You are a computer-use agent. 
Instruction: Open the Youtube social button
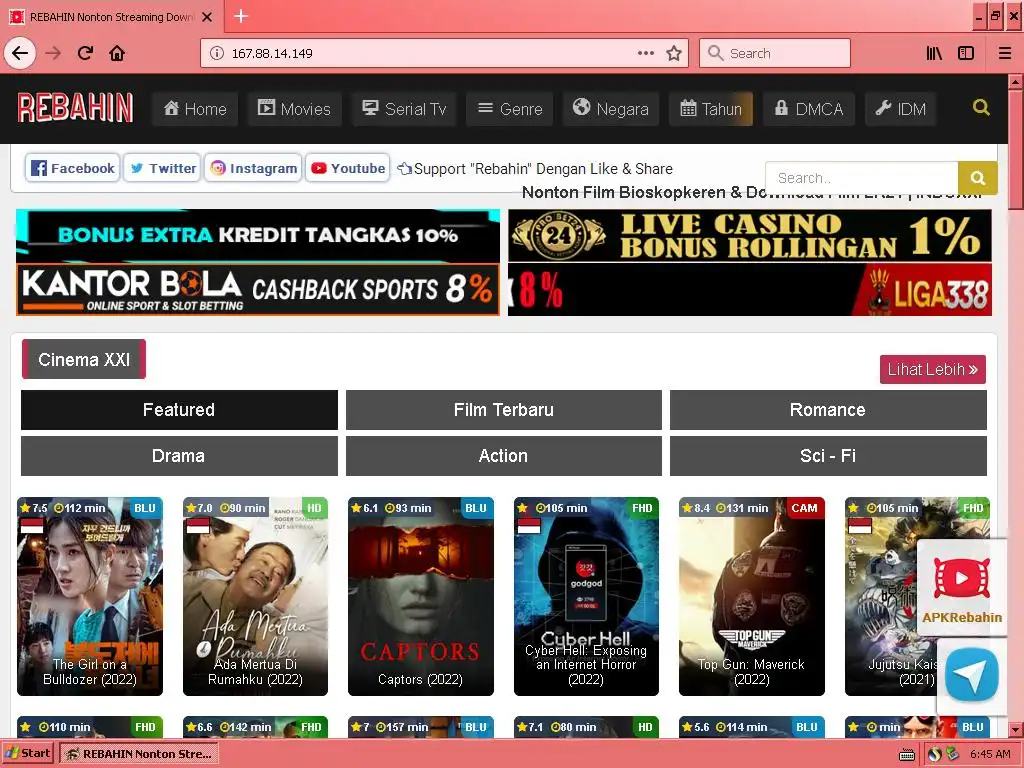tap(347, 168)
